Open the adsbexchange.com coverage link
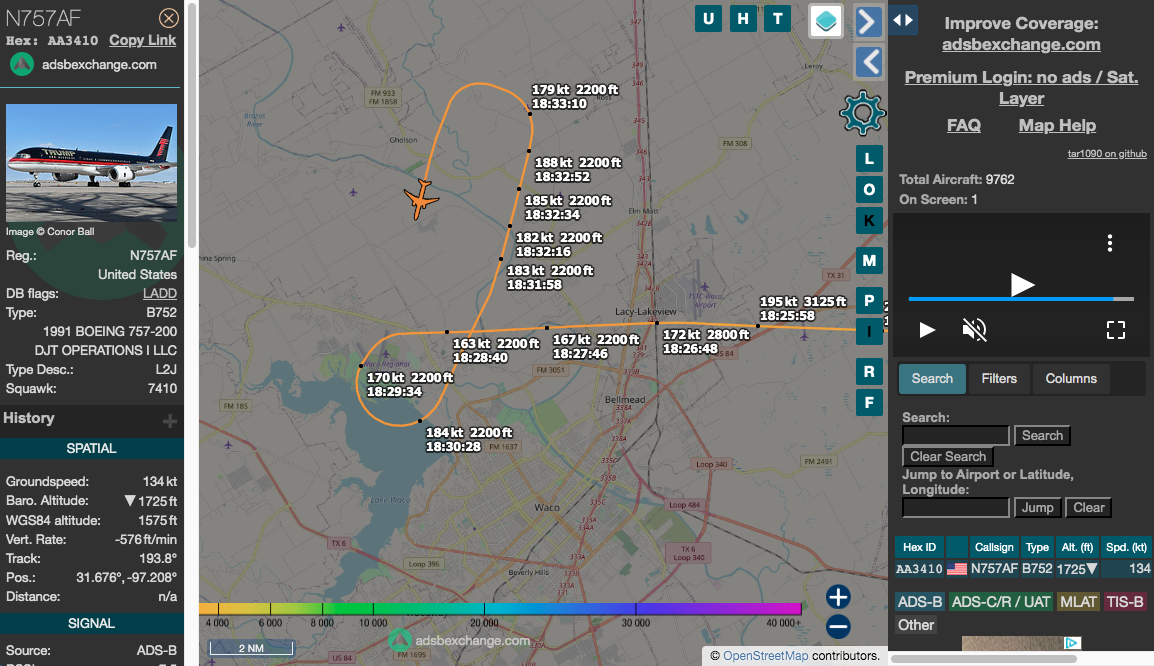The width and height of the screenshot is (1154, 666). coord(1021,44)
